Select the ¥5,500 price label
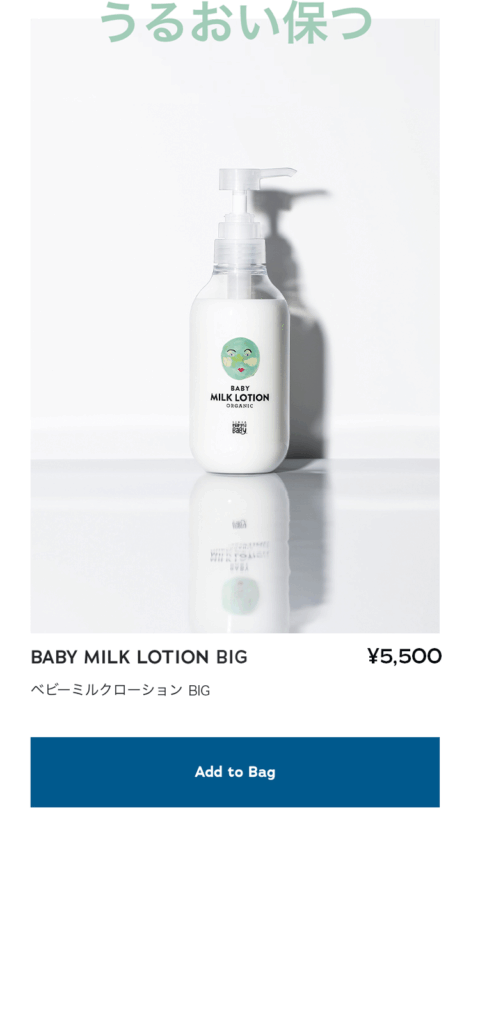480x1024 pixels. [404, 656]
